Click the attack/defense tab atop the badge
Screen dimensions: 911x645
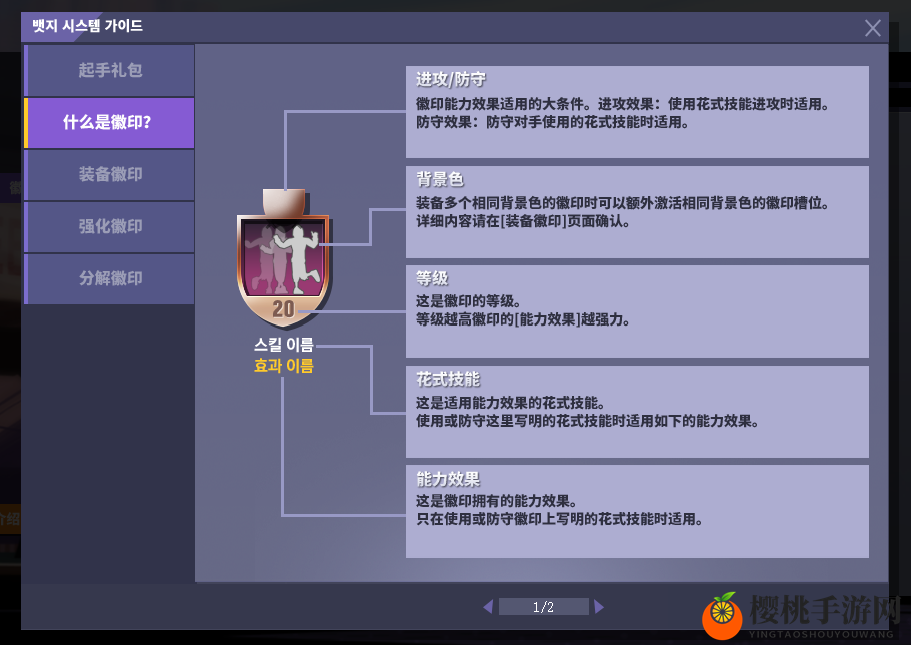(284, 201)
